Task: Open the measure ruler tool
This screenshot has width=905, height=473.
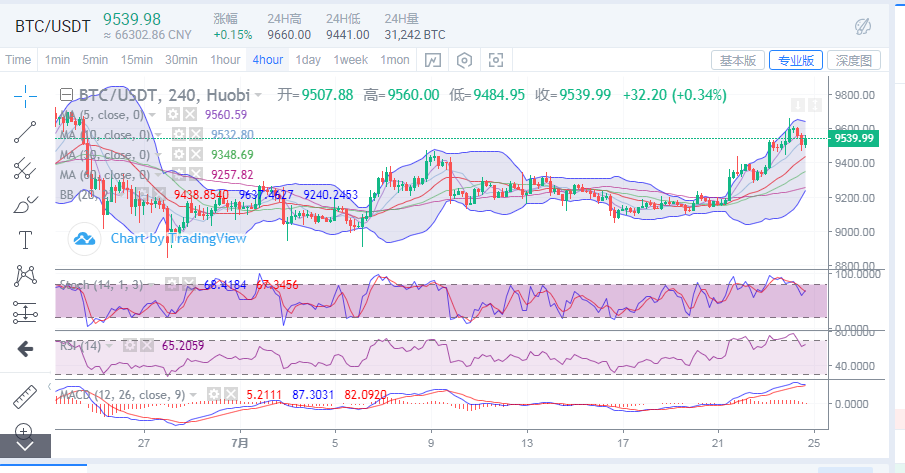Action: click(25, 397)
